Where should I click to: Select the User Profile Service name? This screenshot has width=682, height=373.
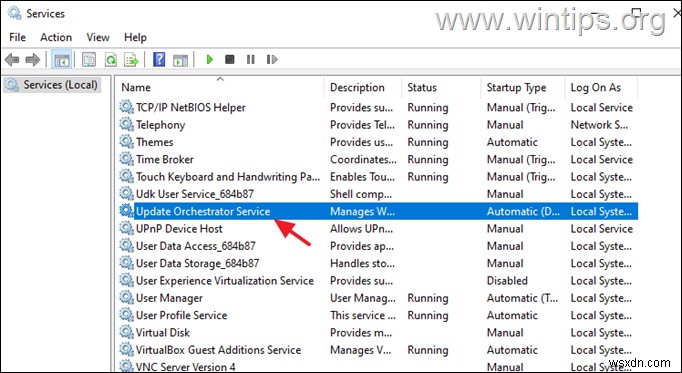coord(181,316)
